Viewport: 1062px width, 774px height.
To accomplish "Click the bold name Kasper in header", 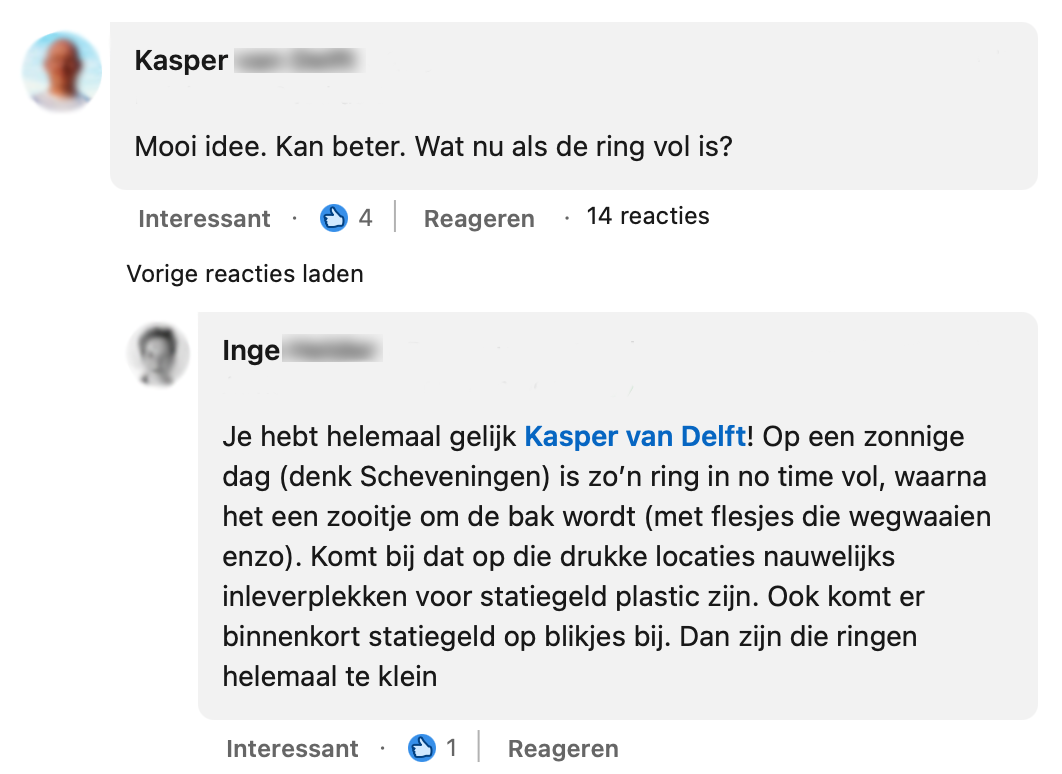I will click(x=181, y=60).
